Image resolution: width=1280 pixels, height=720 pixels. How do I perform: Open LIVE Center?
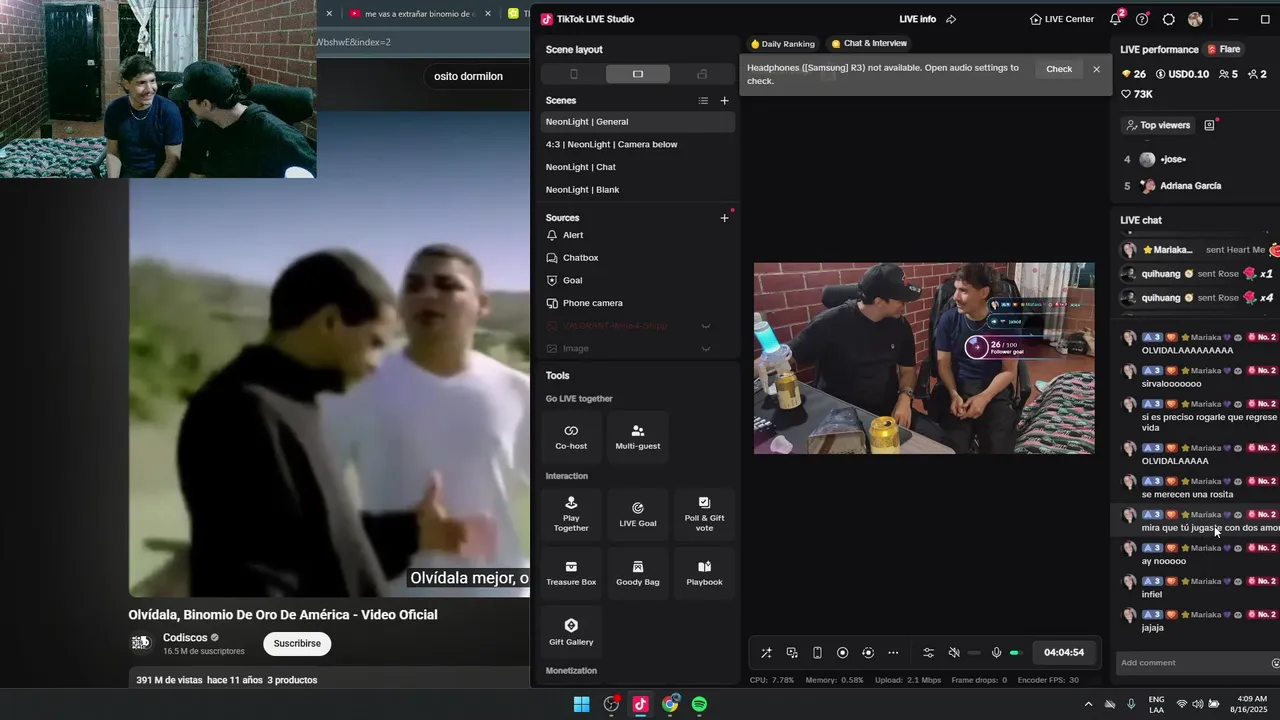1062,19
